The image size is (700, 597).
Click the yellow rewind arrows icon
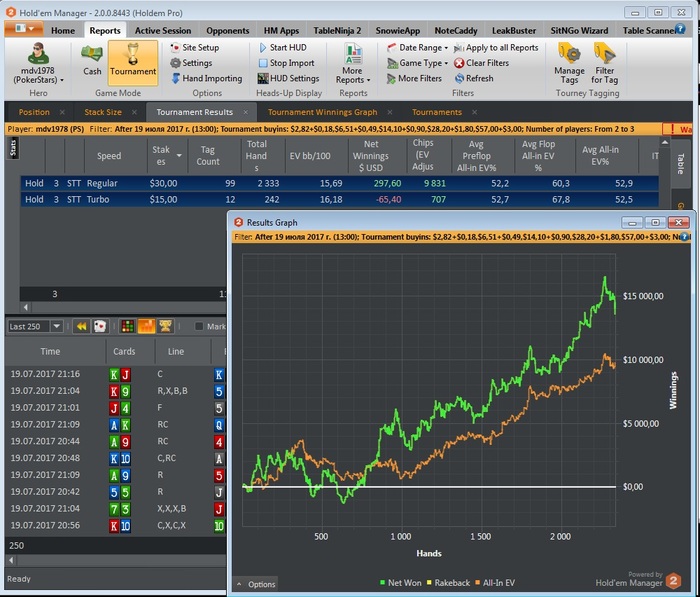tap(82, 326)
